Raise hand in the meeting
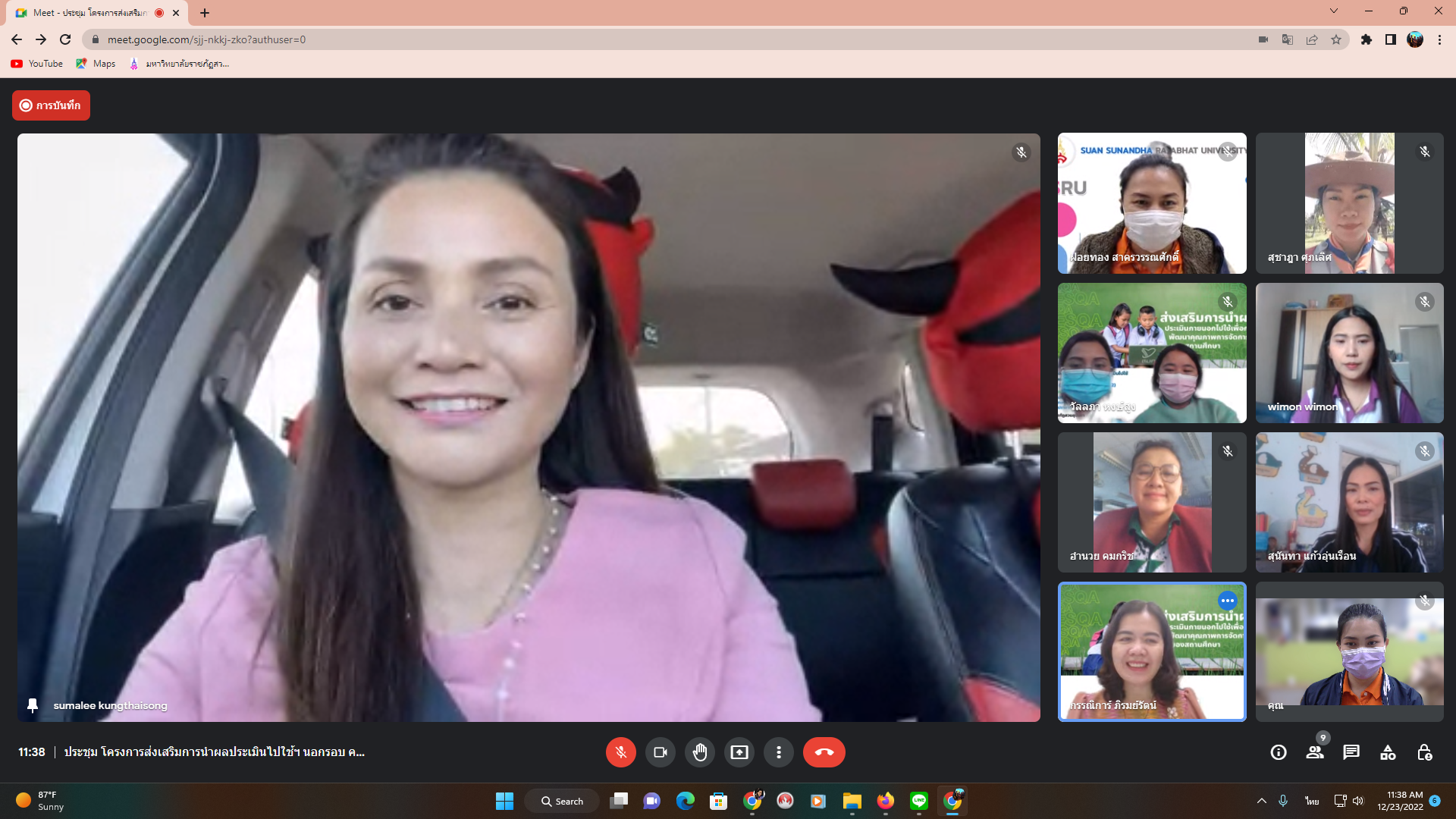 click(x=700, y=752)
